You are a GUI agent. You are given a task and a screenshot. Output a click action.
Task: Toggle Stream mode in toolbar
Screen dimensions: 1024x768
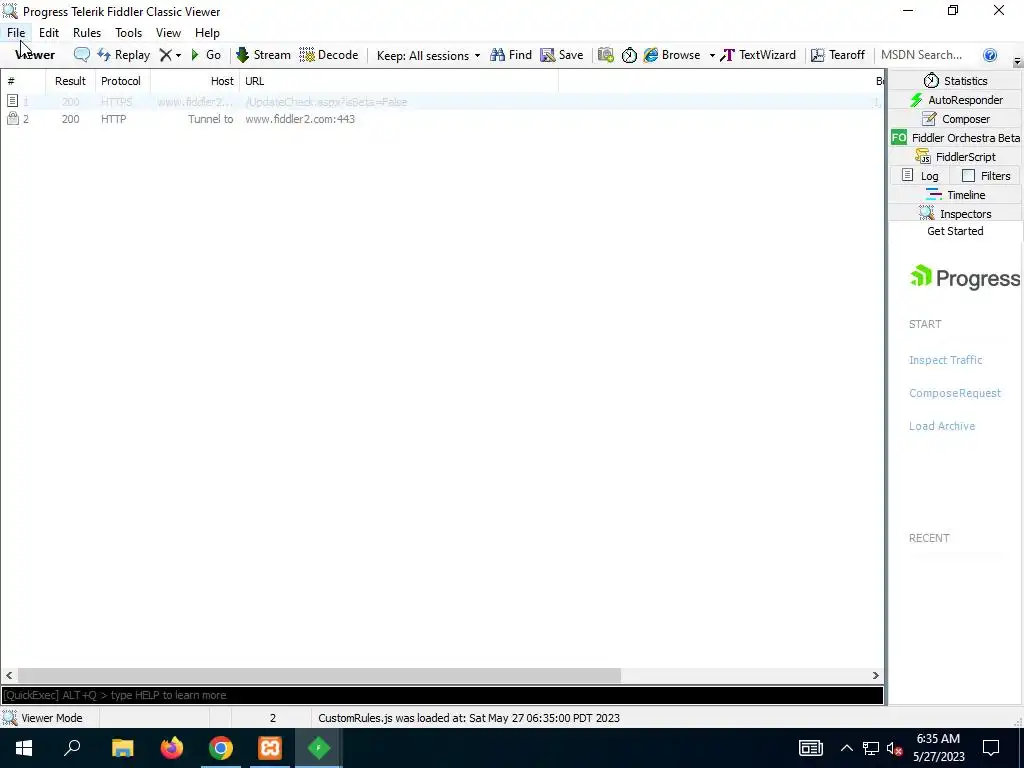coord(263,55)
